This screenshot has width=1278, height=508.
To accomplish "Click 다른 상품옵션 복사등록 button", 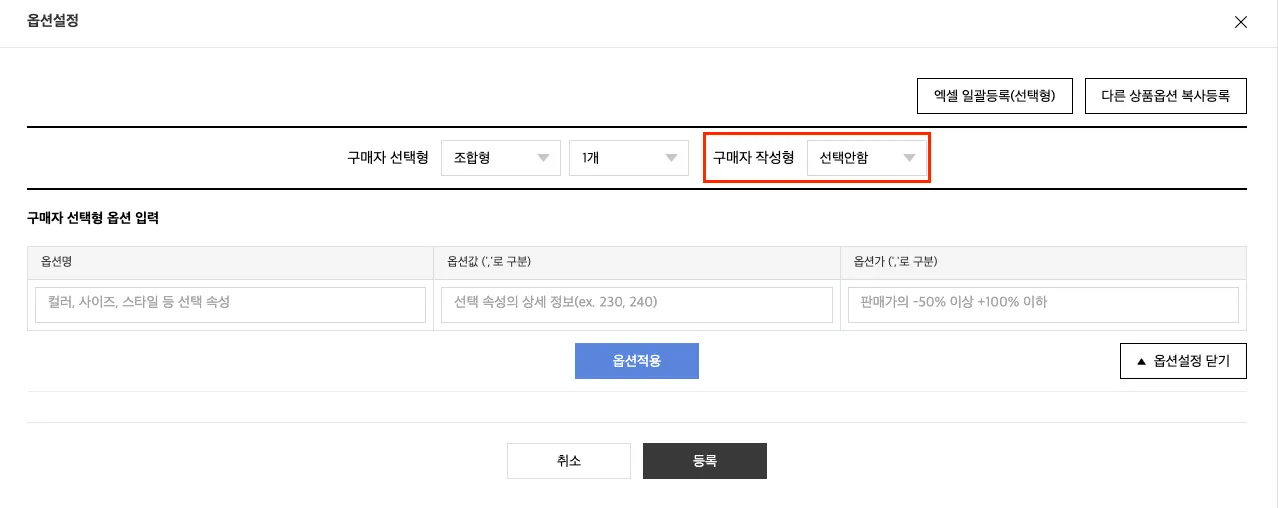I will (1165, 96).
